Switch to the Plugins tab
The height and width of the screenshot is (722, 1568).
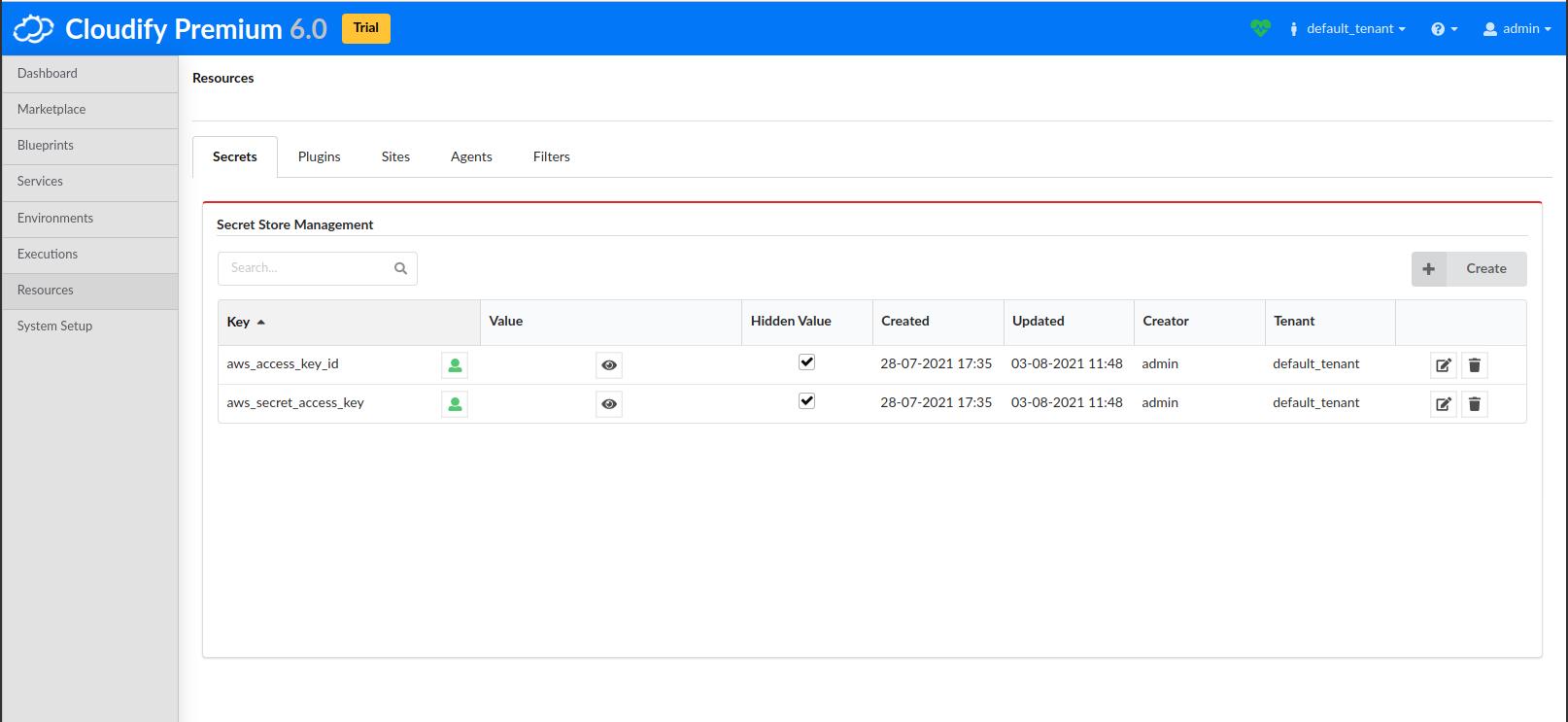[x=319, y=156]
